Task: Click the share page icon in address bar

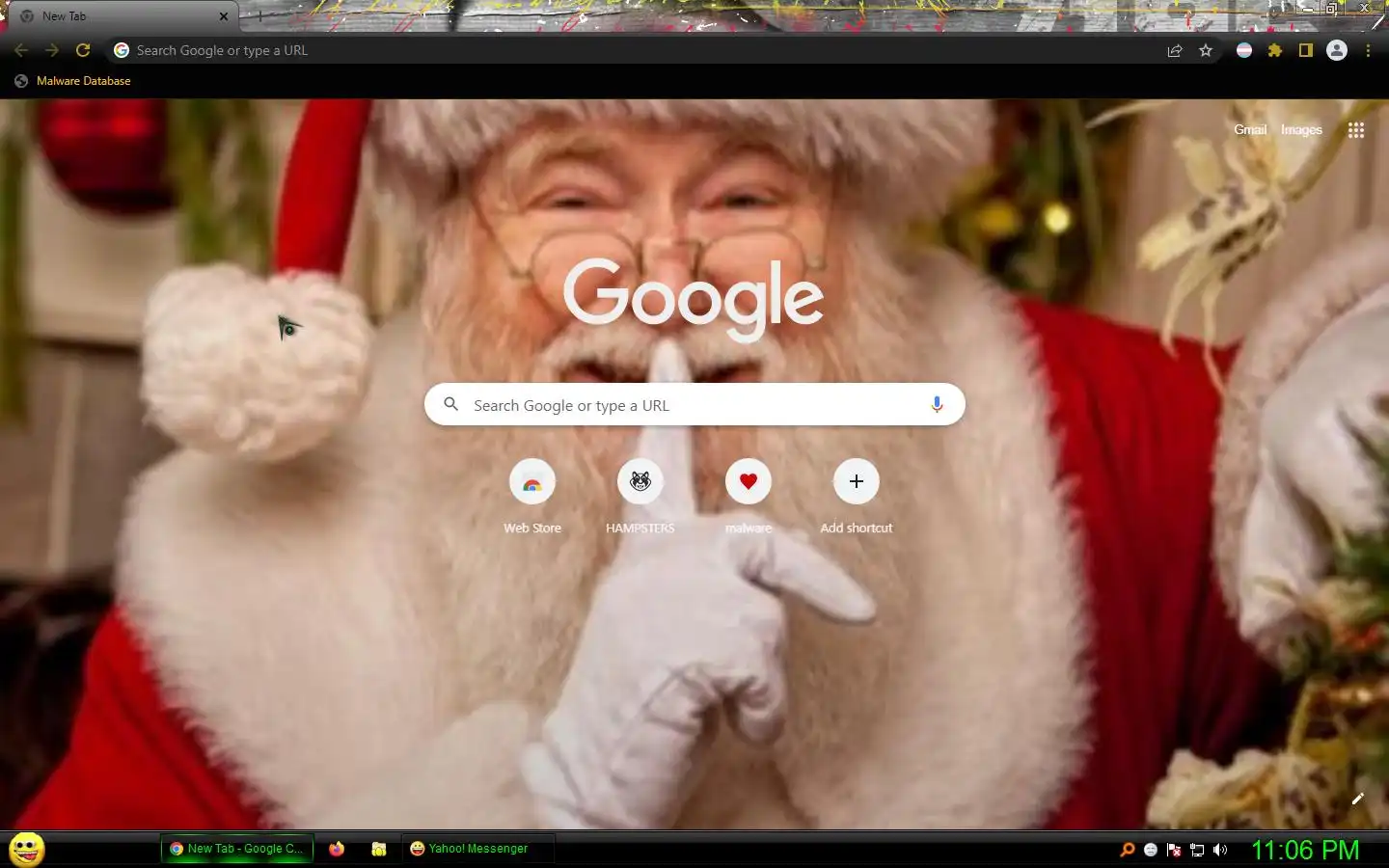Action: pos(1175,50)
